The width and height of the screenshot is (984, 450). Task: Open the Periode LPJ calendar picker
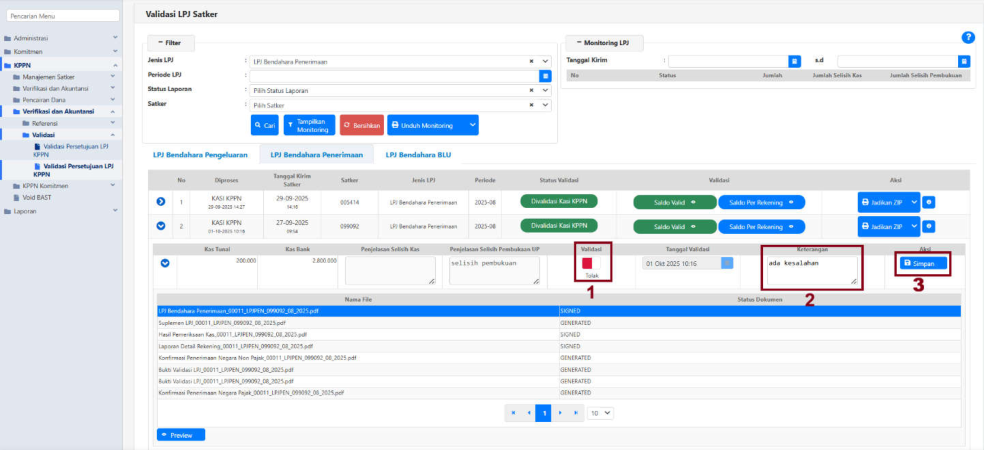click(x=545, y=75)
